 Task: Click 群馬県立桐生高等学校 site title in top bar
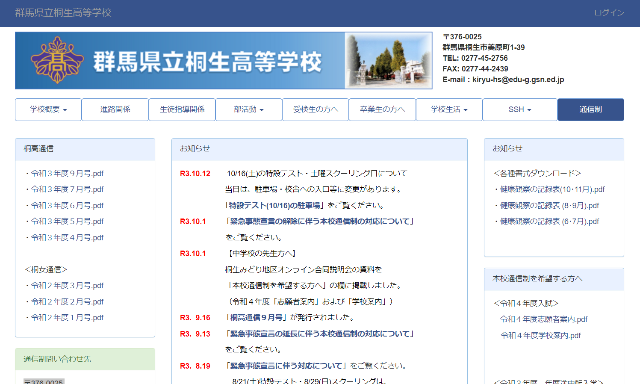[x=63, y=13]
